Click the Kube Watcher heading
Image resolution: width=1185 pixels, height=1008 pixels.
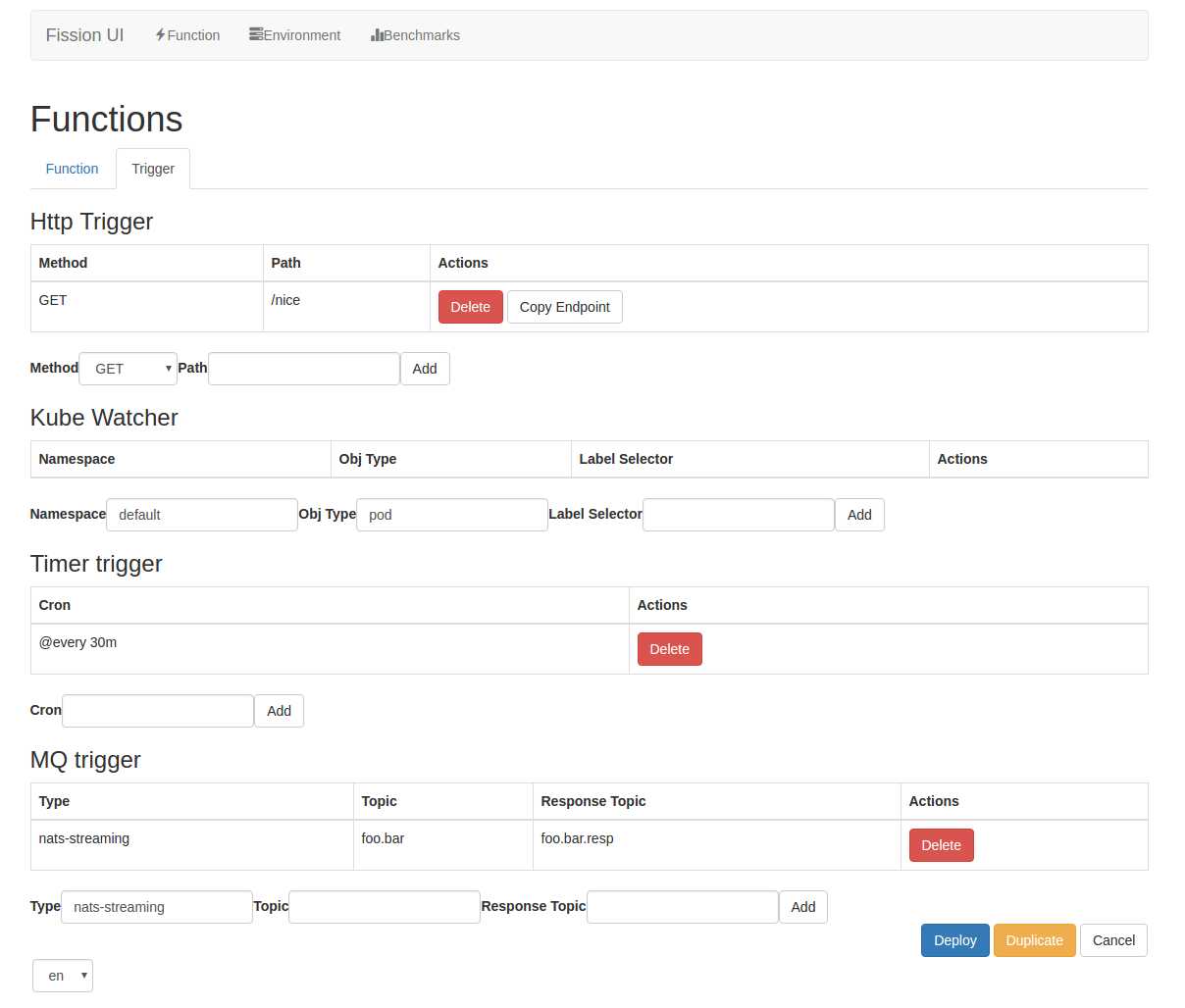[104, 418]
